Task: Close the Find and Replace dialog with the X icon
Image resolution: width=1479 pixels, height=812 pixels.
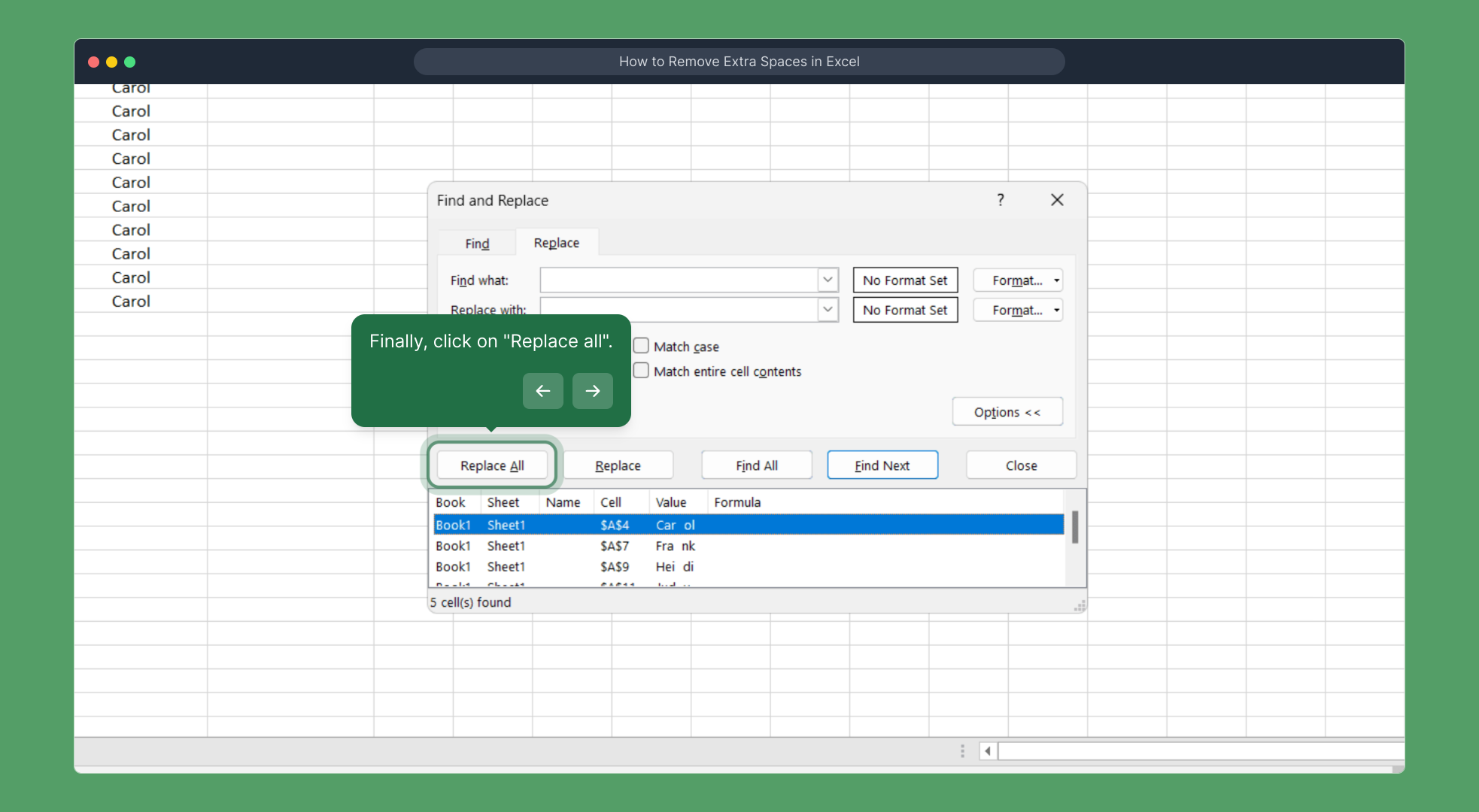Action: pos(1057,200)
